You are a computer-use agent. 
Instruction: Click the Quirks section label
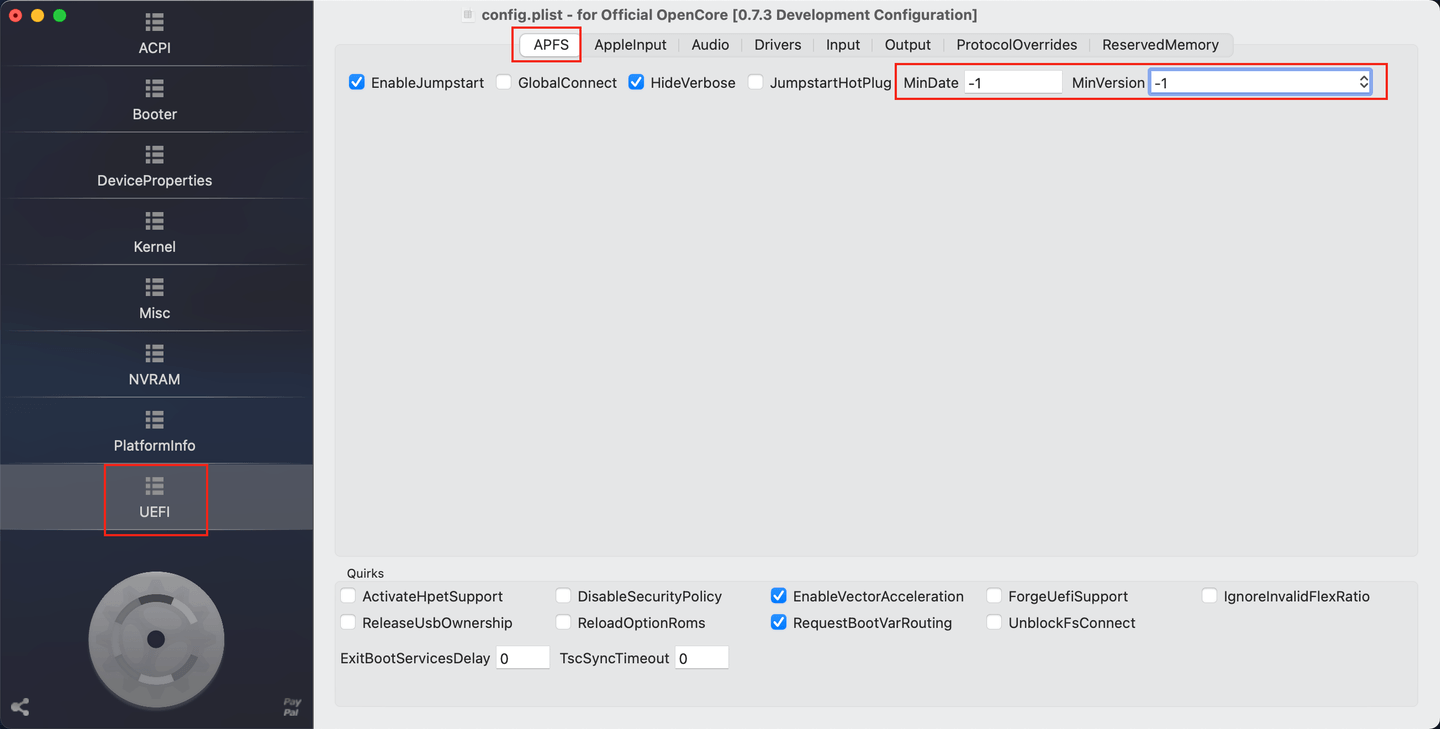365,573
